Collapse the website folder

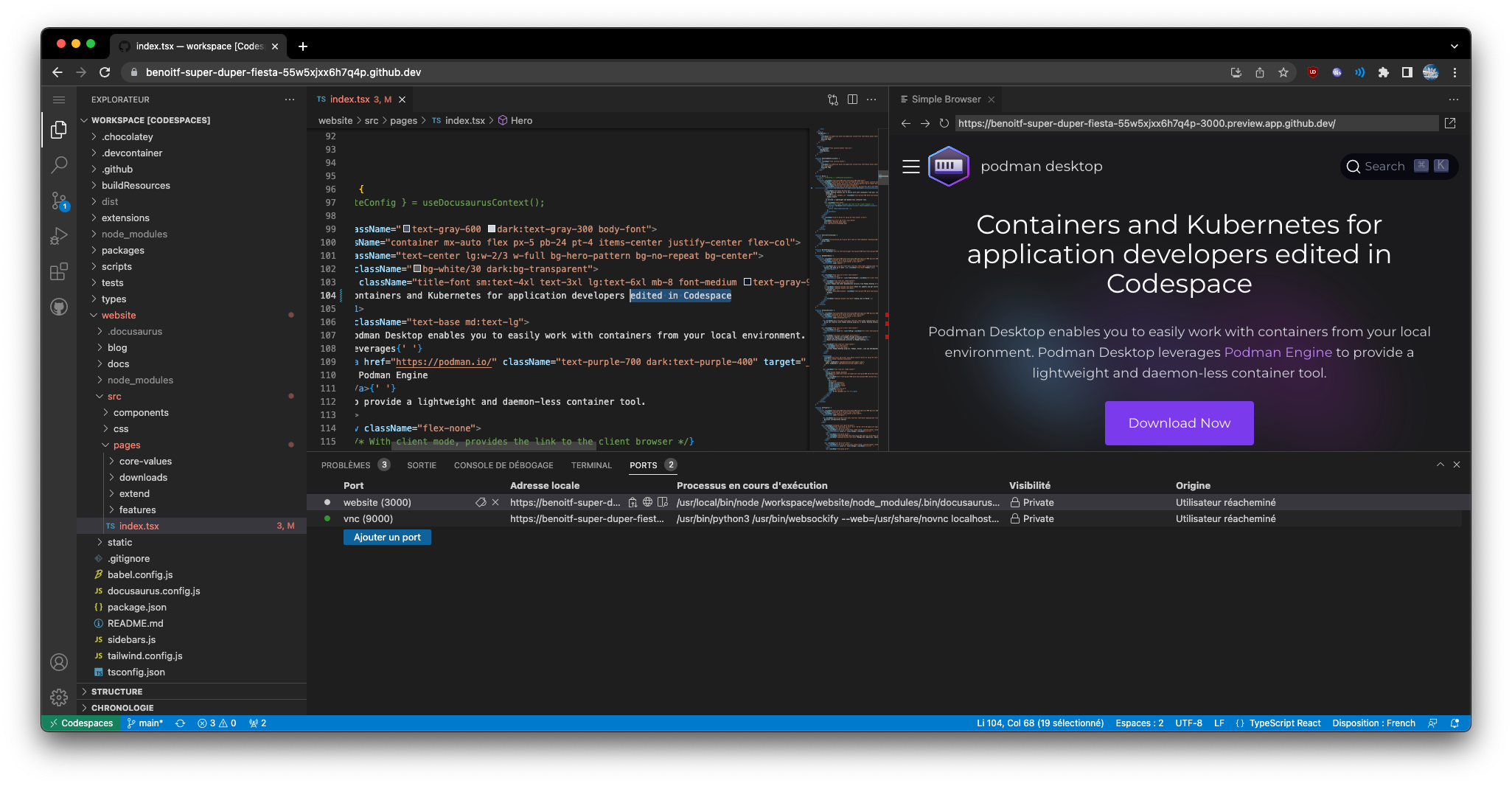(120, 315)
